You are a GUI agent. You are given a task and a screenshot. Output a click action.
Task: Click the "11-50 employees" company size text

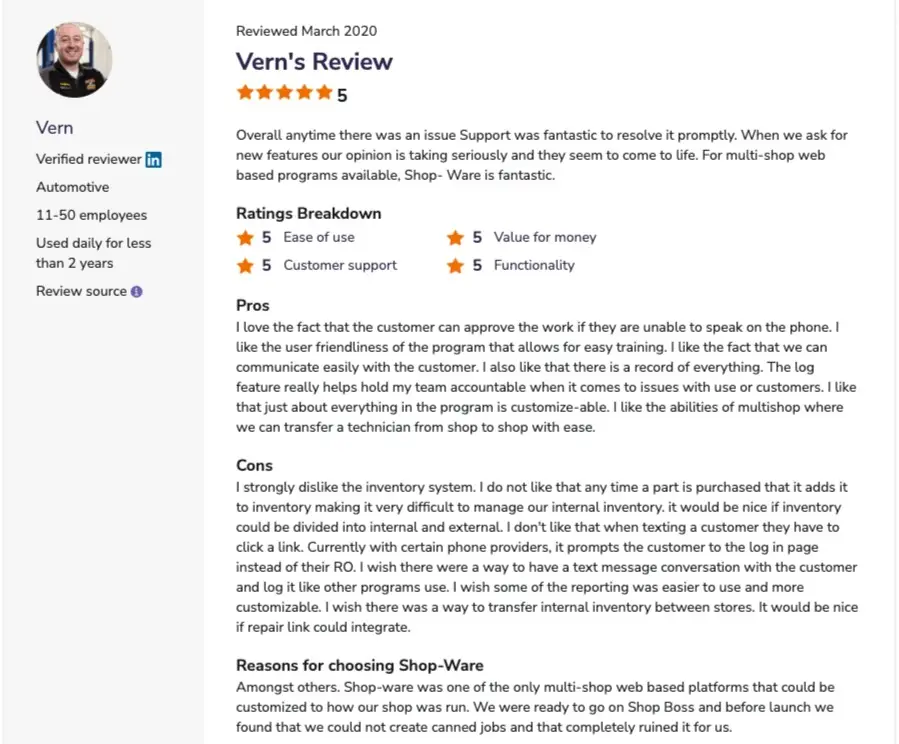(x=91, y=215)
